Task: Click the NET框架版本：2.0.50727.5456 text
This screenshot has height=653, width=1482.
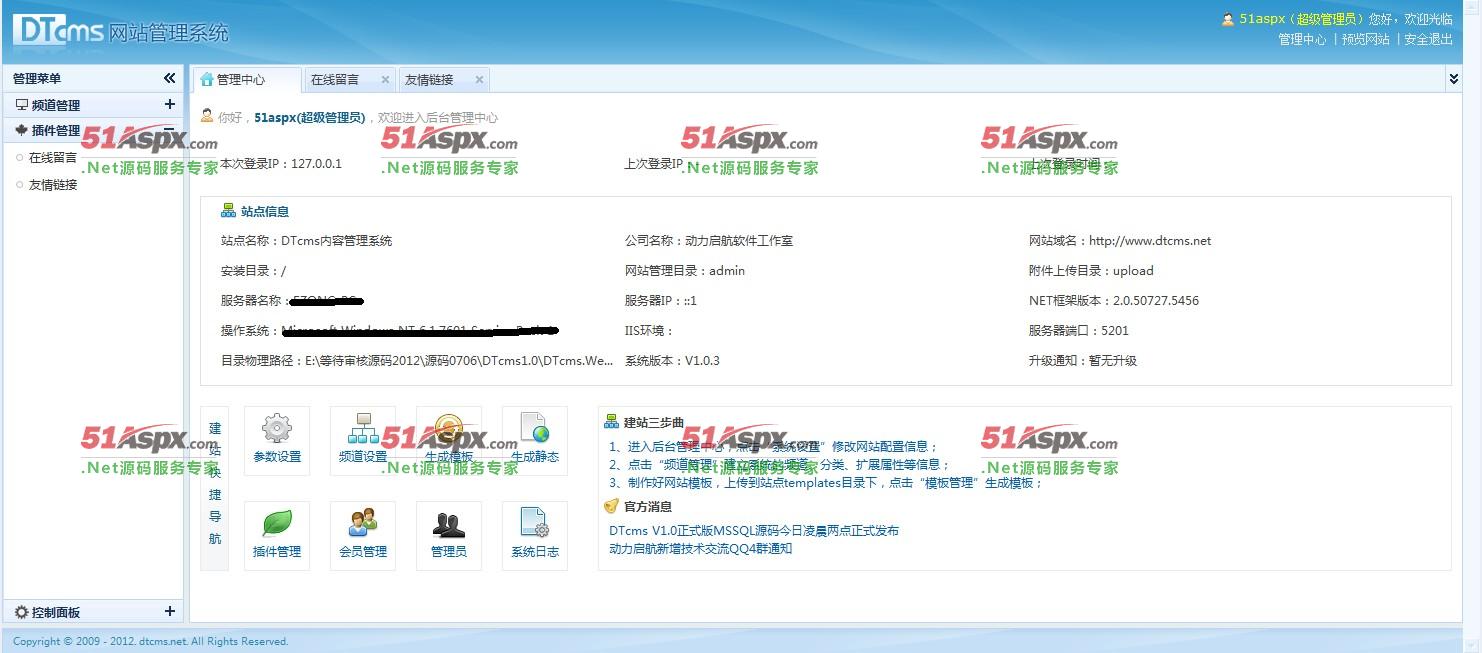Action: (1114, 301)
